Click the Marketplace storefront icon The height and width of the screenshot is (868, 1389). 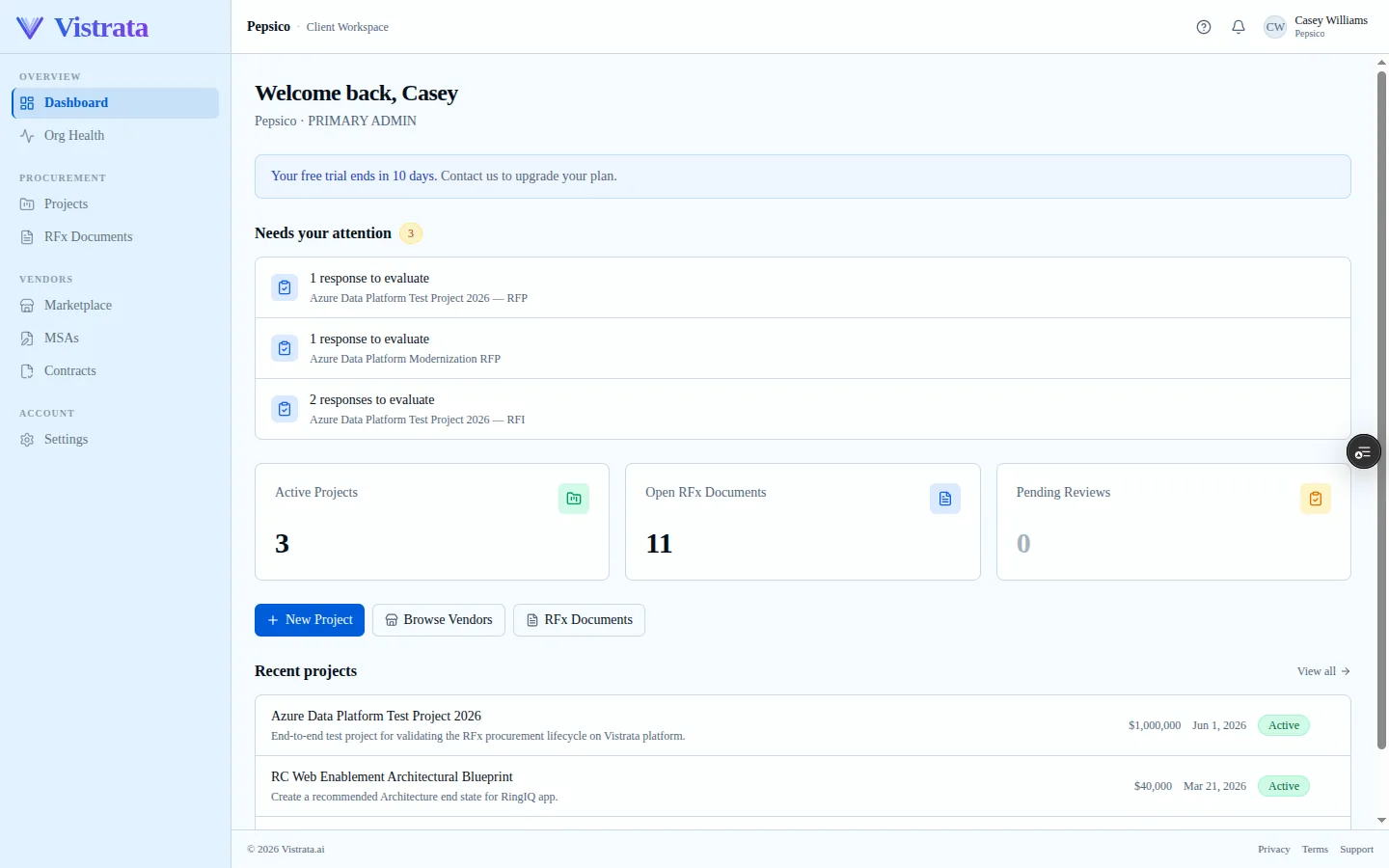coord(27,306)
